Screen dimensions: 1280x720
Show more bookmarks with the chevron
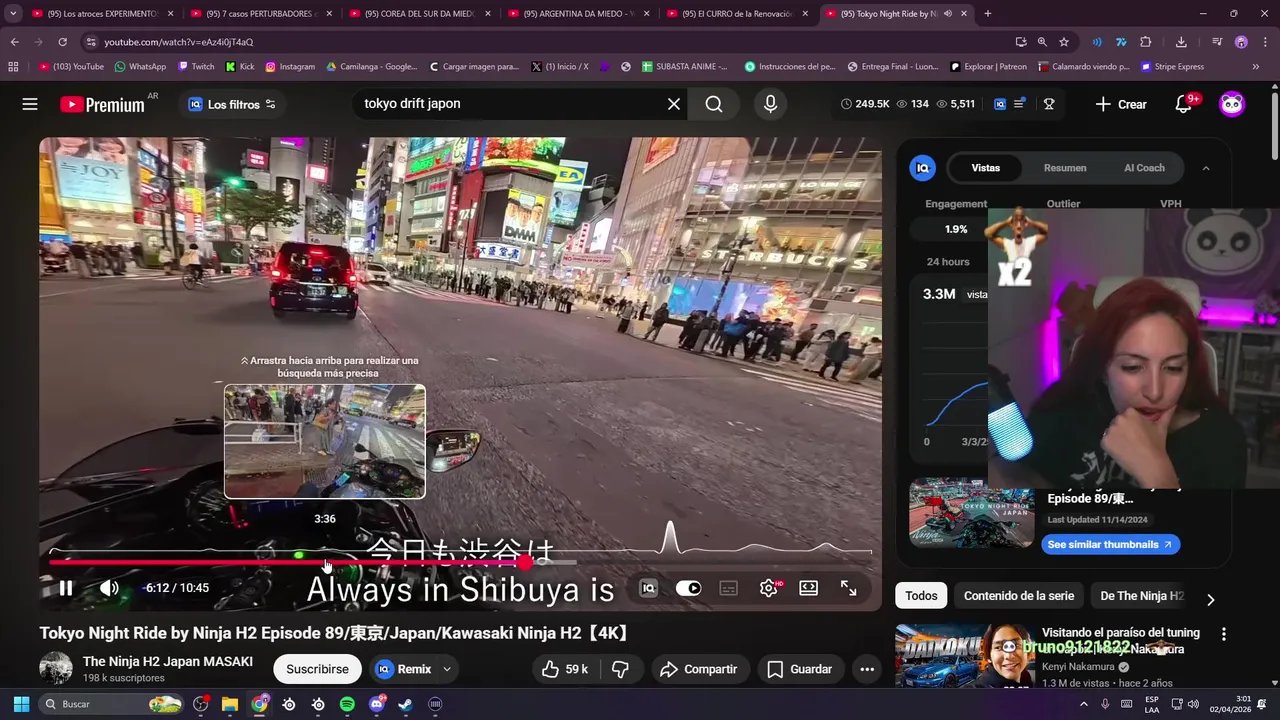(x=1256, y=67)
